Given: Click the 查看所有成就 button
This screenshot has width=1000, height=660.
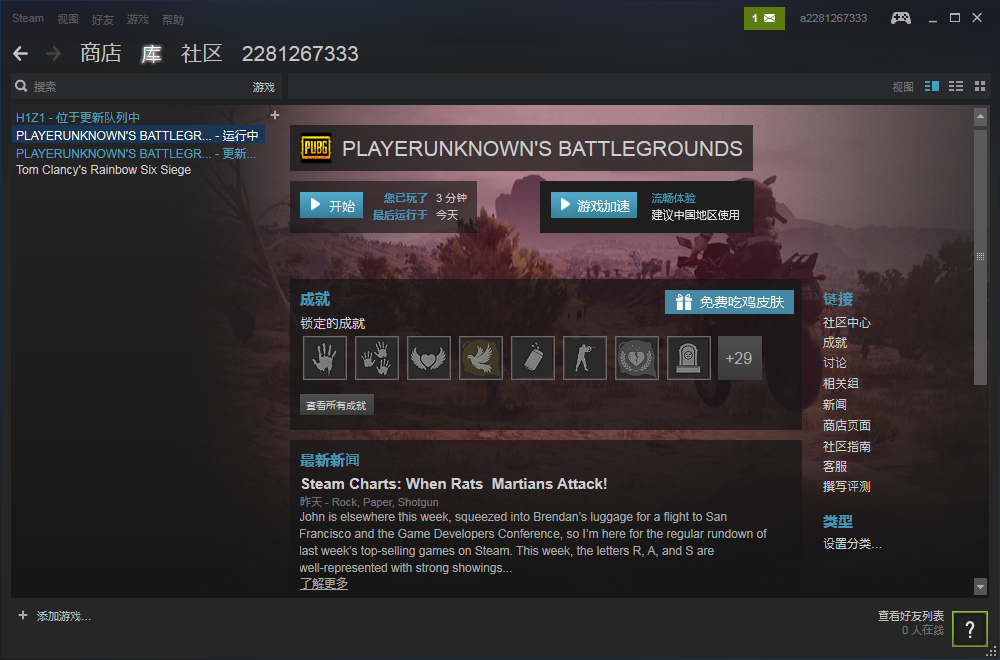Looking at the screenshot, I should tap(337, 405).
